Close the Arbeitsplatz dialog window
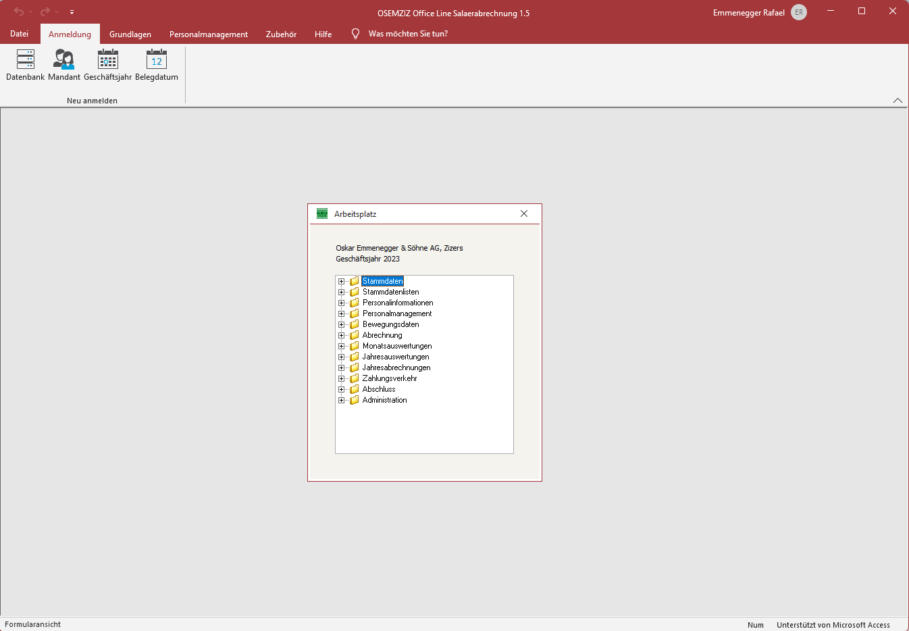 tap(524, 214)
